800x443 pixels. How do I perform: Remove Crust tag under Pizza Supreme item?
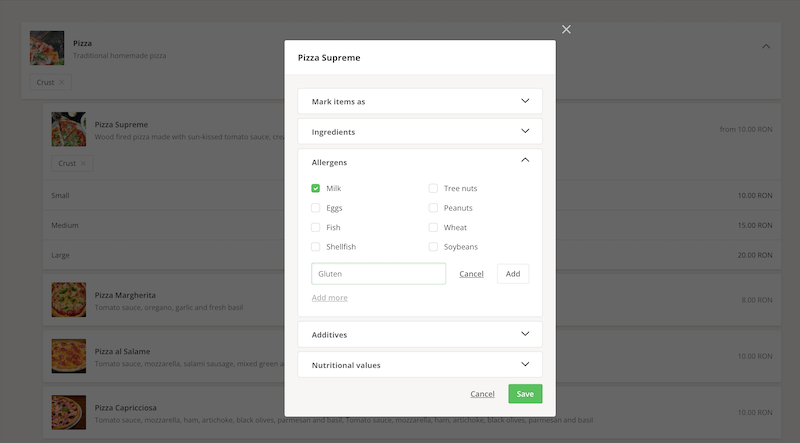(x=83, y=163)
